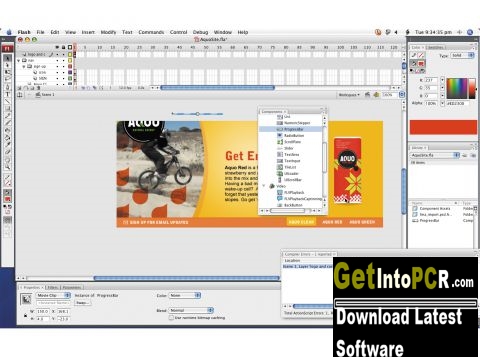The height and width of the screenshot is (360, 480).
Task: Open the Workspace dropdown in edit bar
Action: [x=349, y=95]
